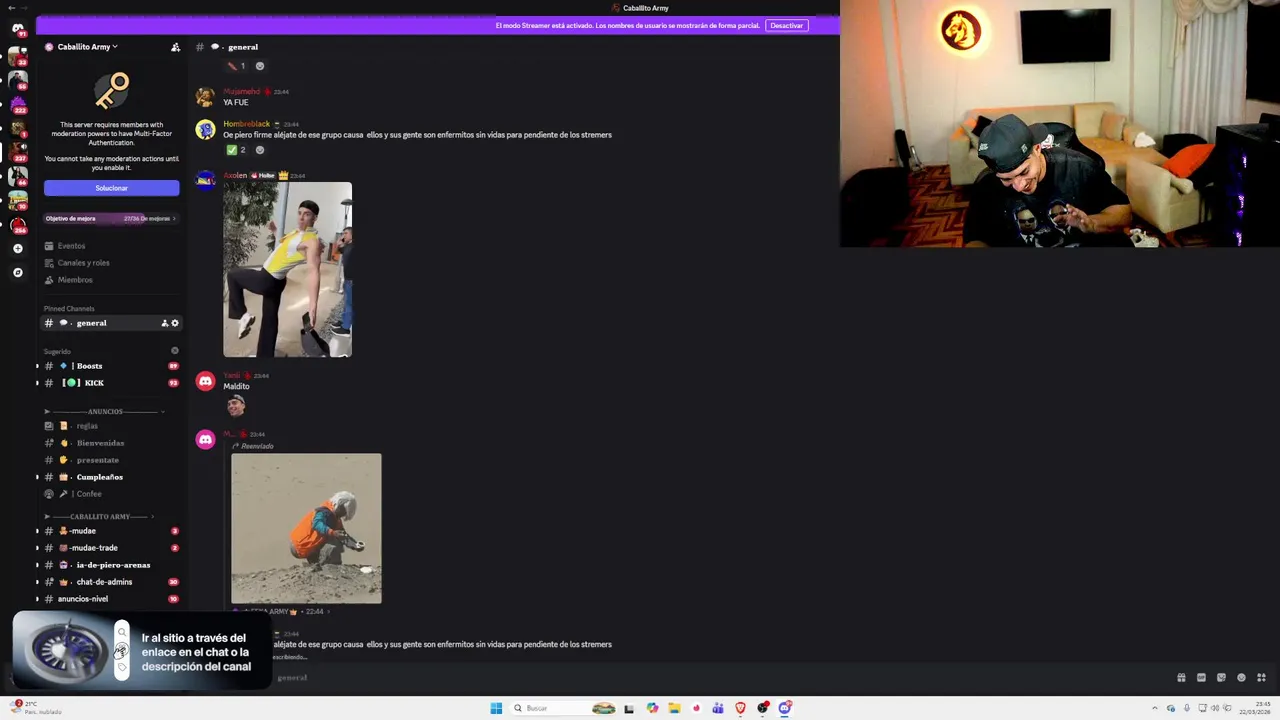Viewport: 1280px width, 720px height.
Task: Open the Objetivo de mejora boost progress bar
Action: 111,218
